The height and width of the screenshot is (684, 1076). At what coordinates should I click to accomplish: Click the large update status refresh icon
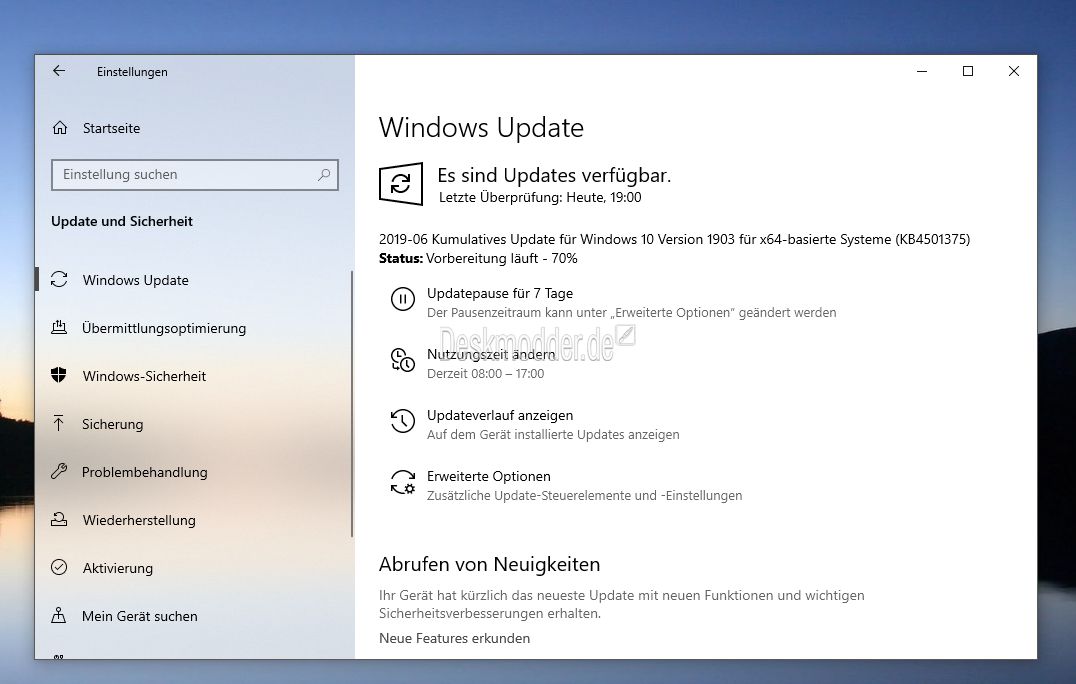point(401,184)
